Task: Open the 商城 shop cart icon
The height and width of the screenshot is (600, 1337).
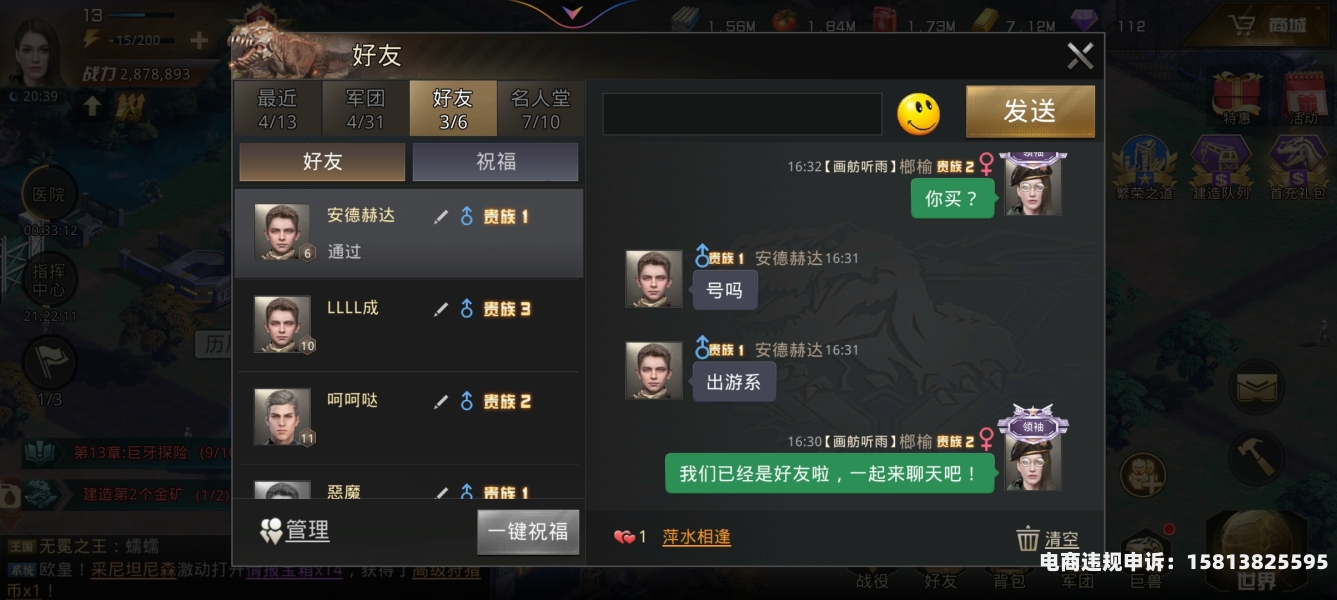Action: tap(1243, 24)
